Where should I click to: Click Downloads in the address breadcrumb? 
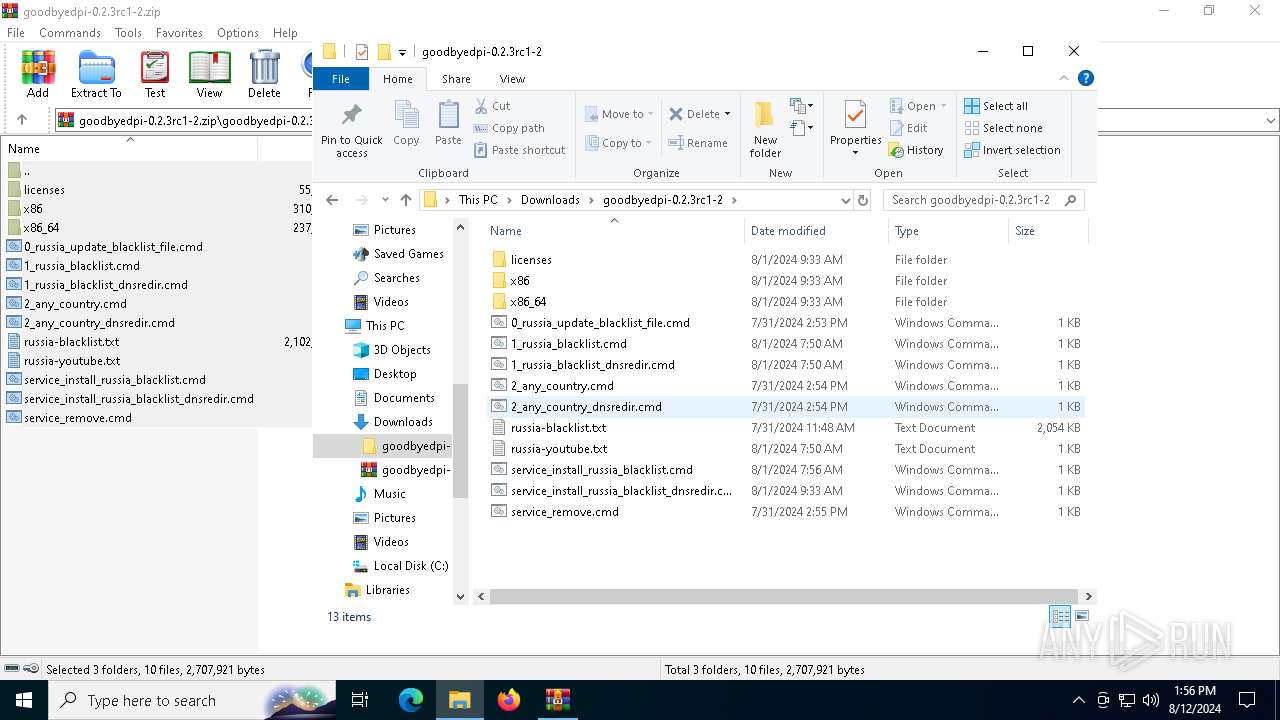[x=550, y=200]
